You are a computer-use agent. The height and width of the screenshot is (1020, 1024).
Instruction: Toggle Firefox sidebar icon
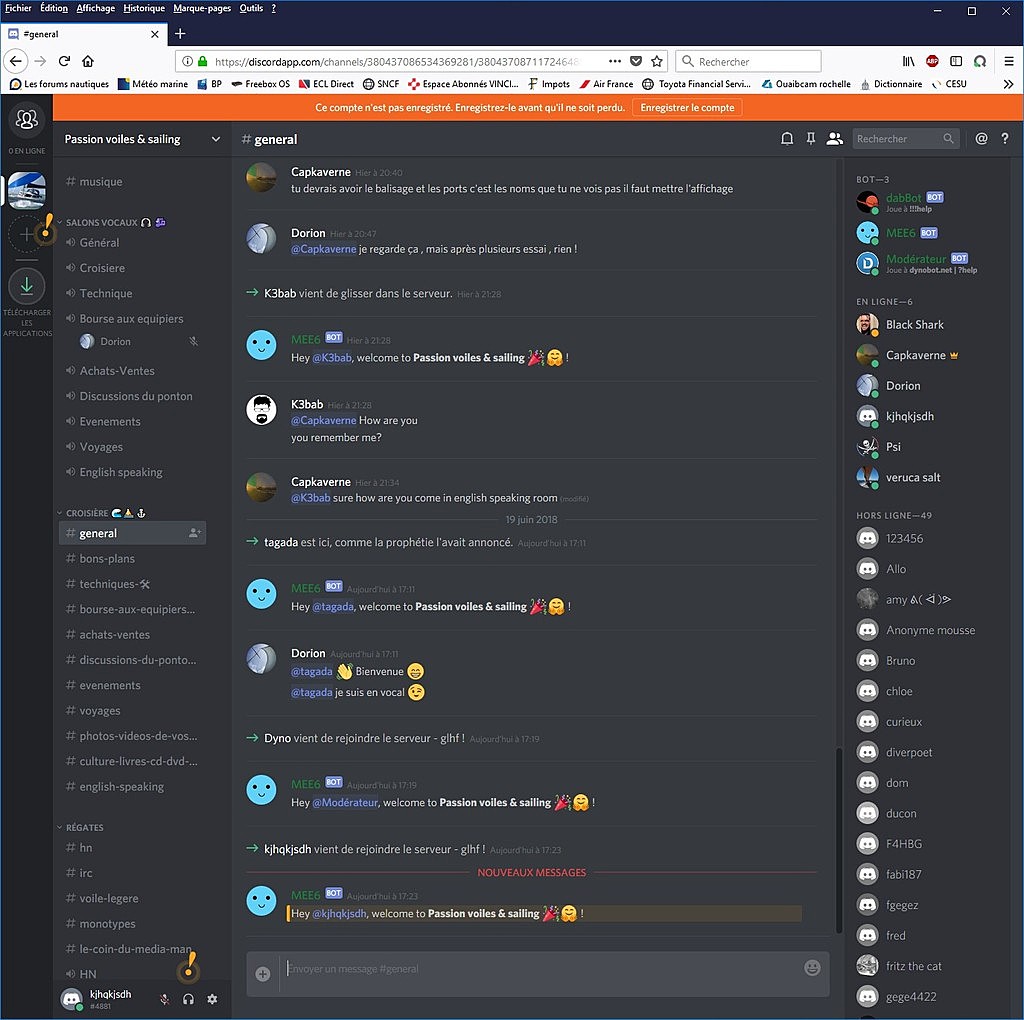point(956,61)
